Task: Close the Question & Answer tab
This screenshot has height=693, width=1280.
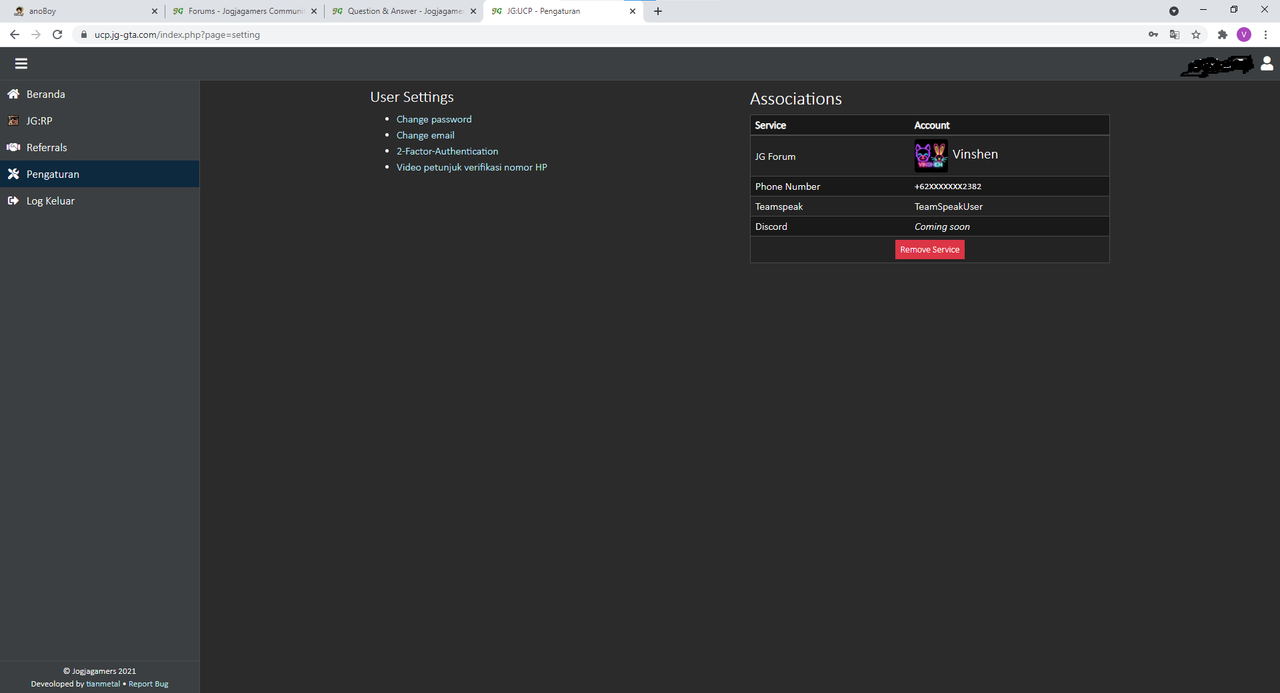Action: coord(472,11)
